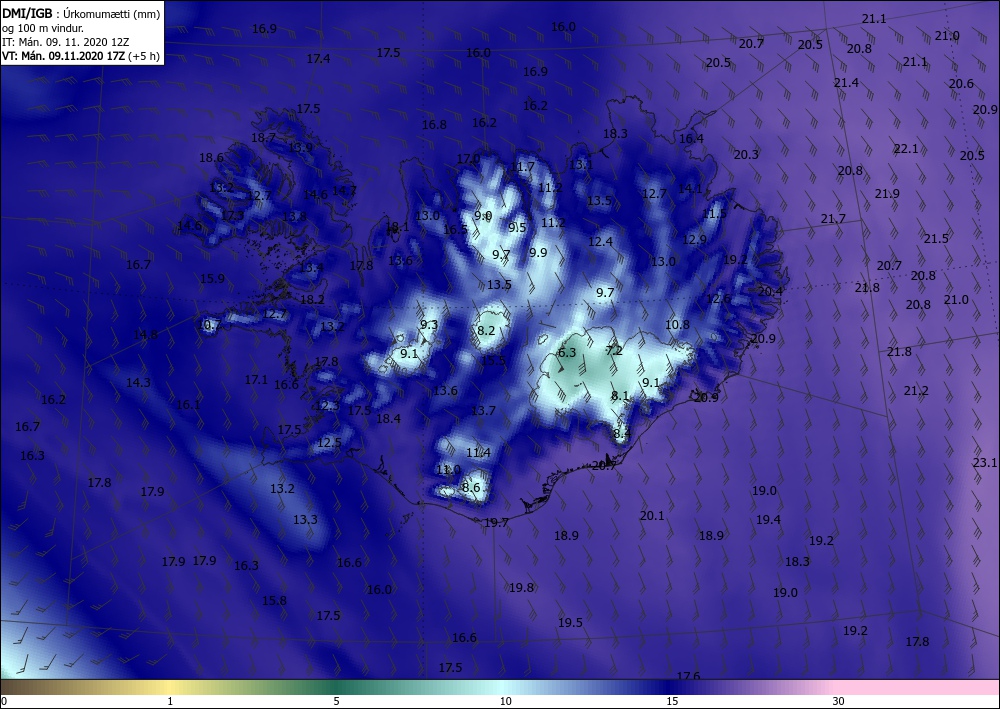Click the value 8.4 on the map
1000x709 pixels.
click(x=622, y=433)
